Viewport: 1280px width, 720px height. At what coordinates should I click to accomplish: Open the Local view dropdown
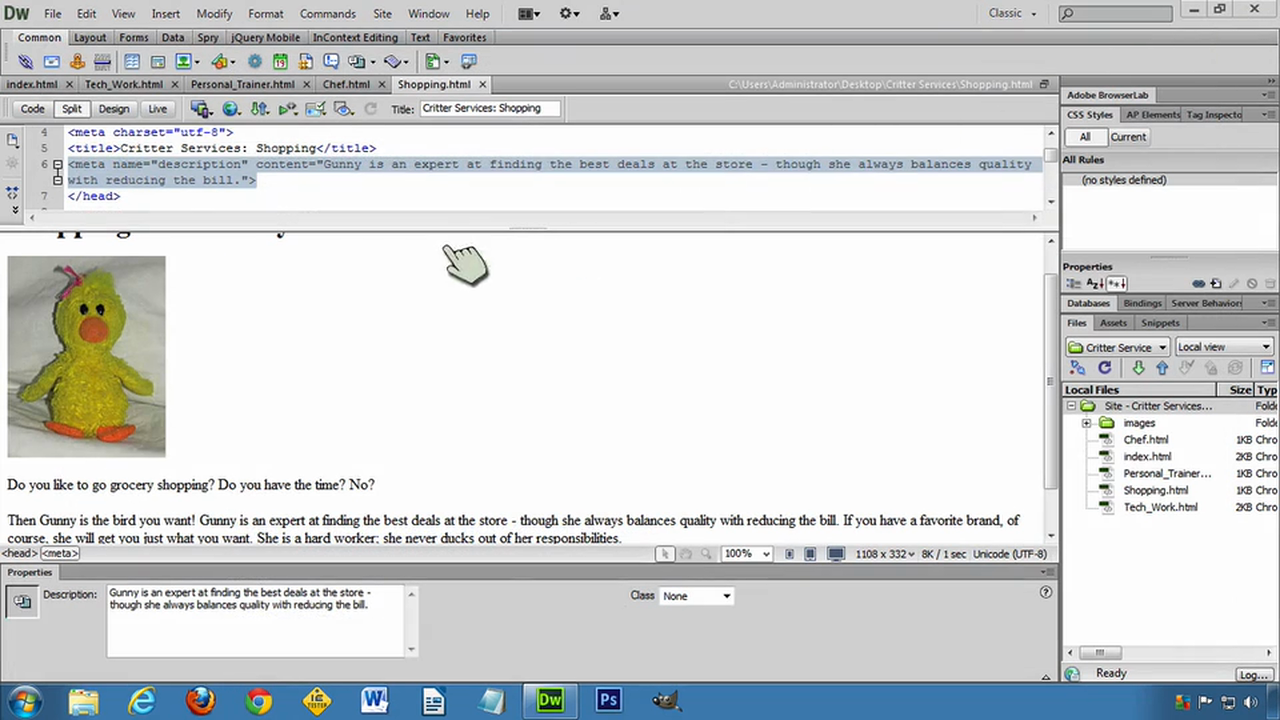coord(1223,347)
